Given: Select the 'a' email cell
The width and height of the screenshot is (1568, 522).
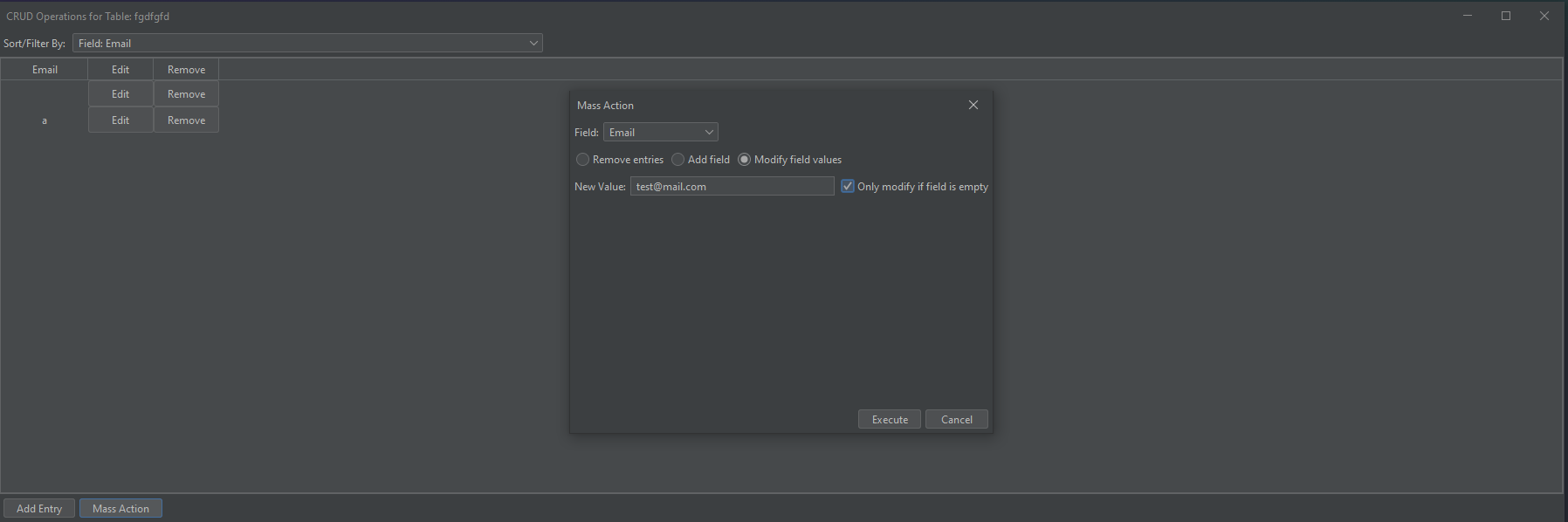Looking at the screenshot, I should [x=45, y=120].
